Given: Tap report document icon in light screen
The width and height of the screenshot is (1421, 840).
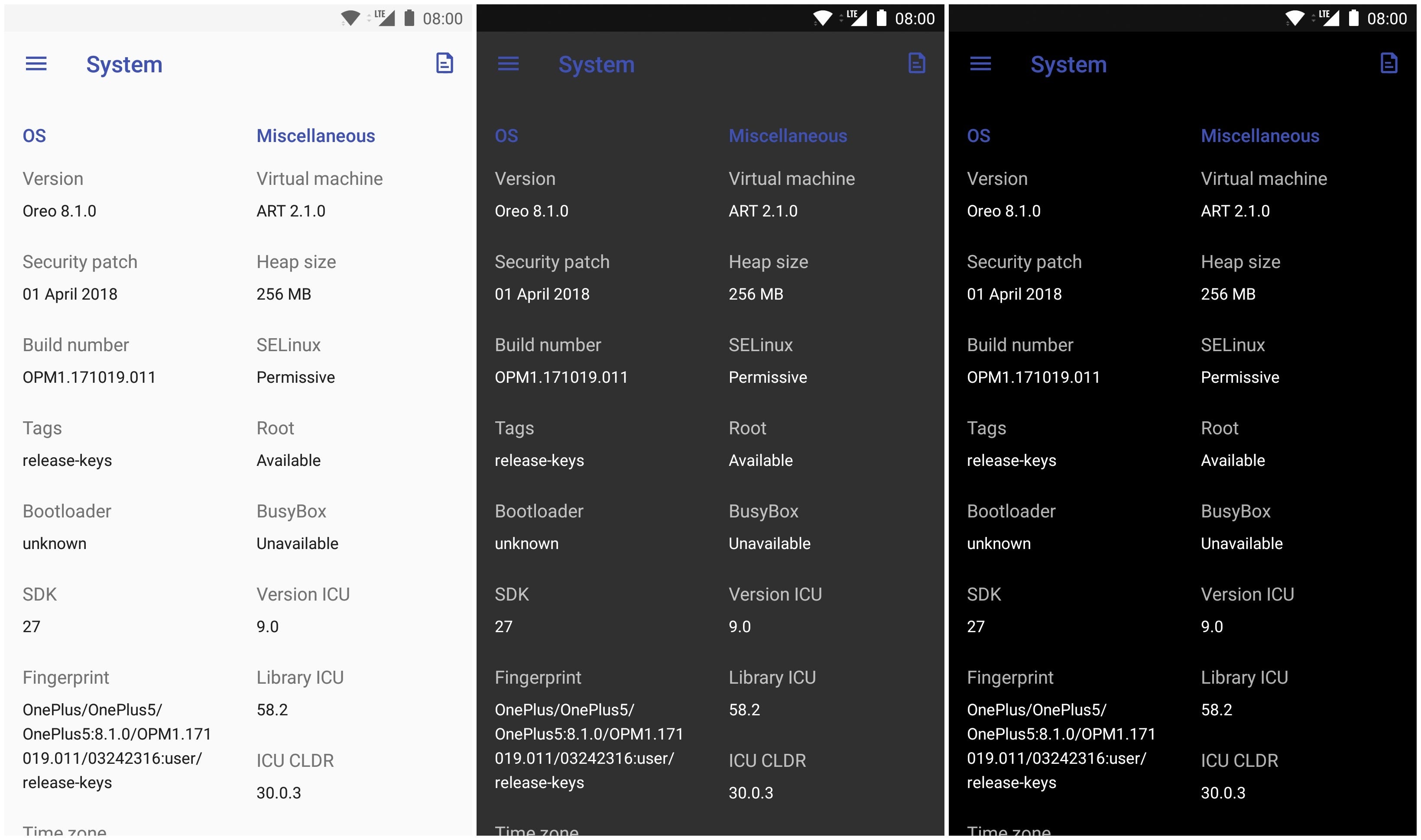Looking at the screenshot, I should [444, 63].
